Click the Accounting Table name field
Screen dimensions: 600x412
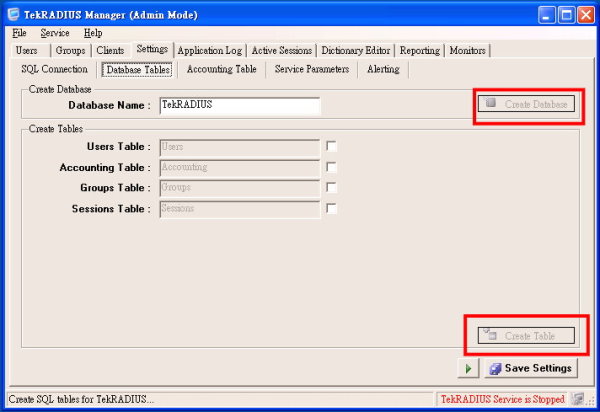(x=240, y=168)
